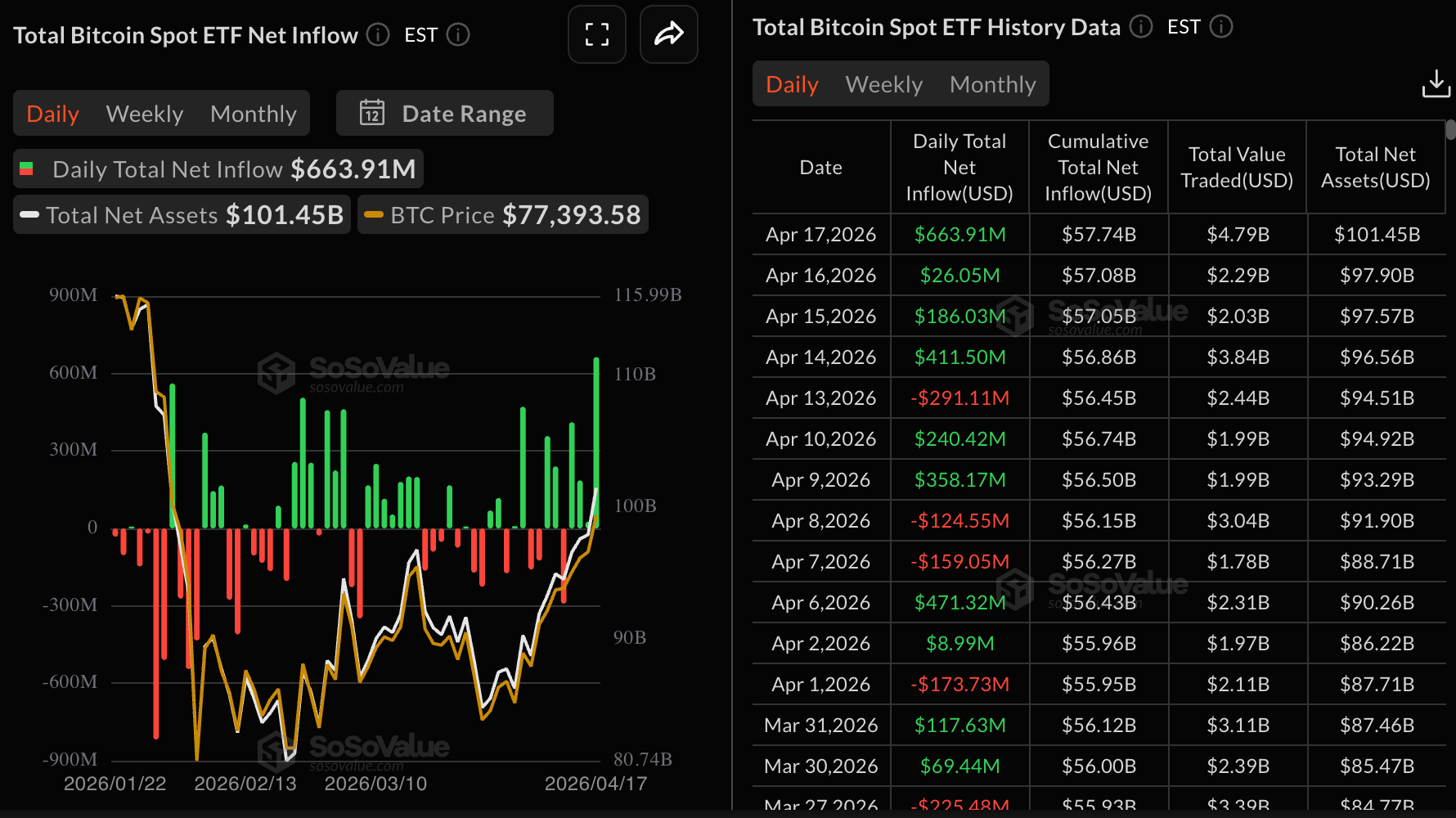This screenshot has width=1456, height=818.
Task: Click the fullscreen expand chart icon
Action: [597, 34]
